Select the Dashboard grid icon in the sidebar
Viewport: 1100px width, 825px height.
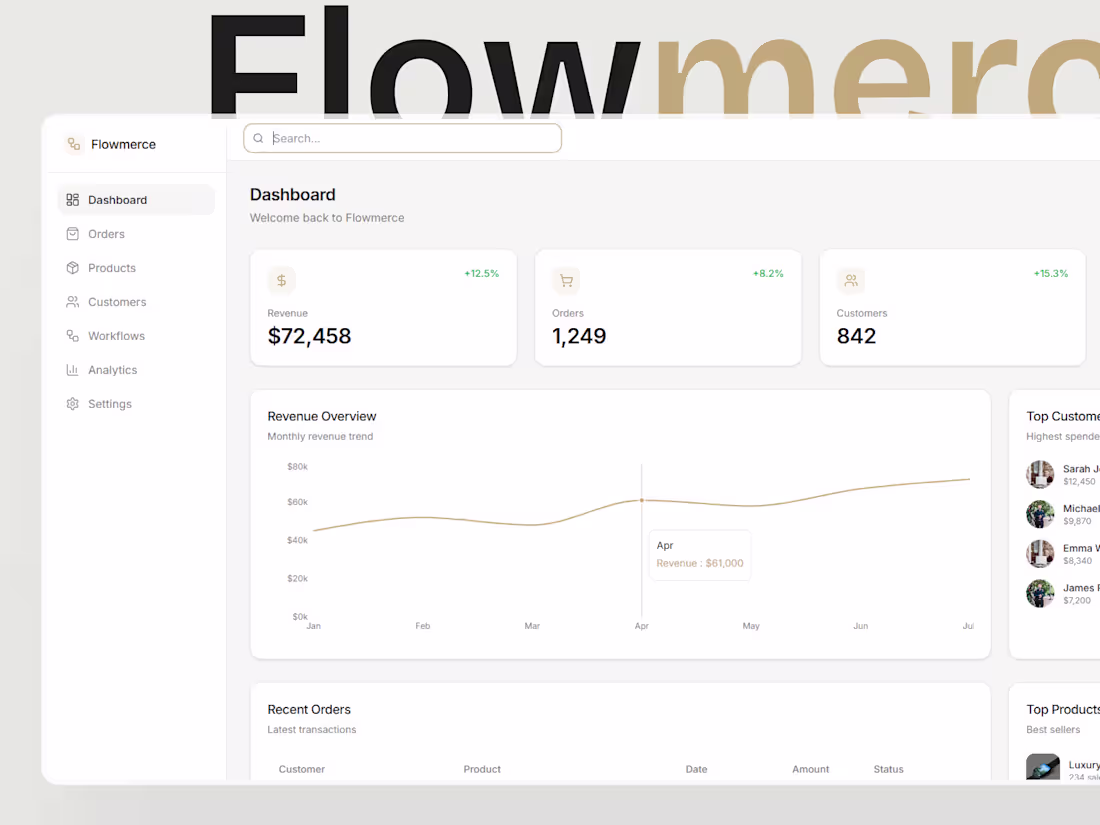pos(72,199)
